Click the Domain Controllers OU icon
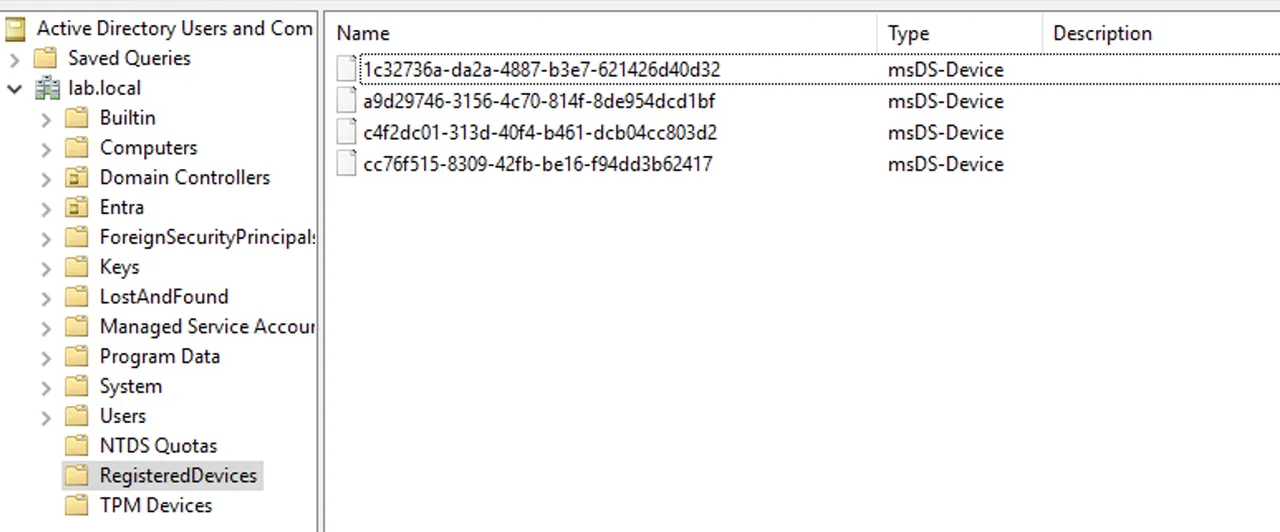 [x=76, y=178]
